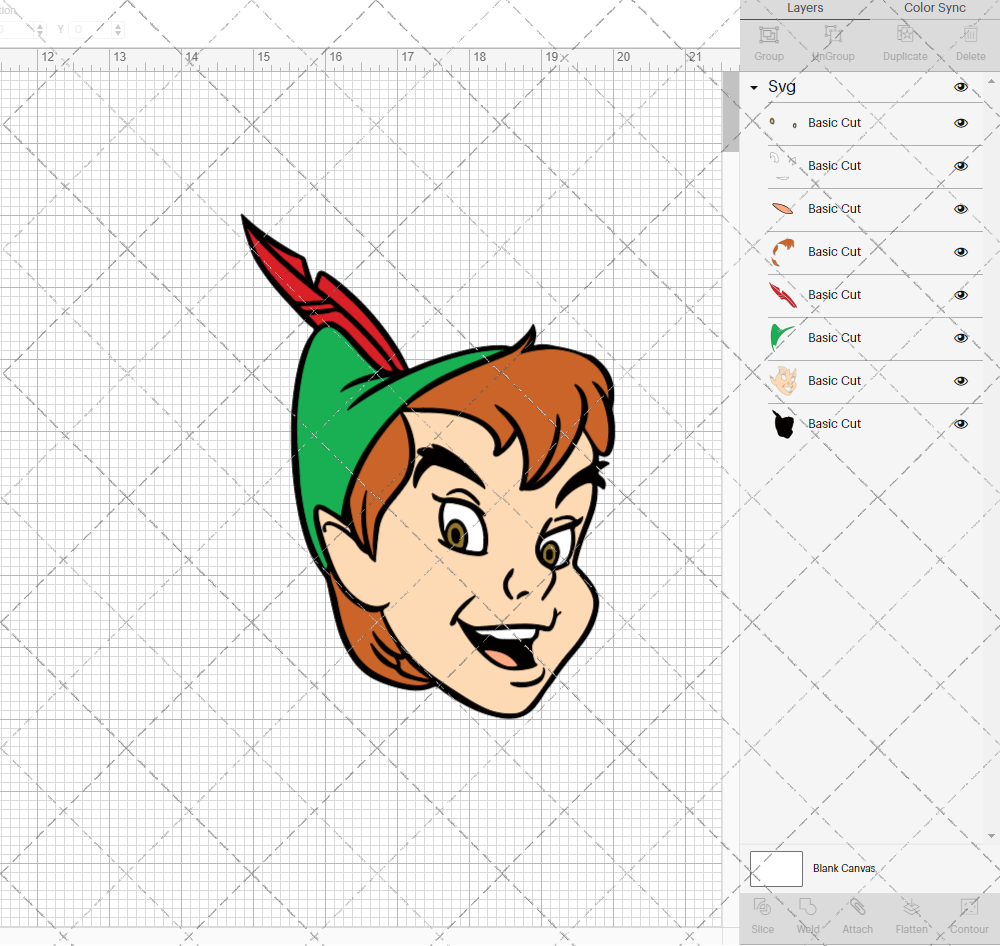1000x946 pixels.
Task: Click the up arrow on the X coordinate field
Action: click(x=40, y=24)
